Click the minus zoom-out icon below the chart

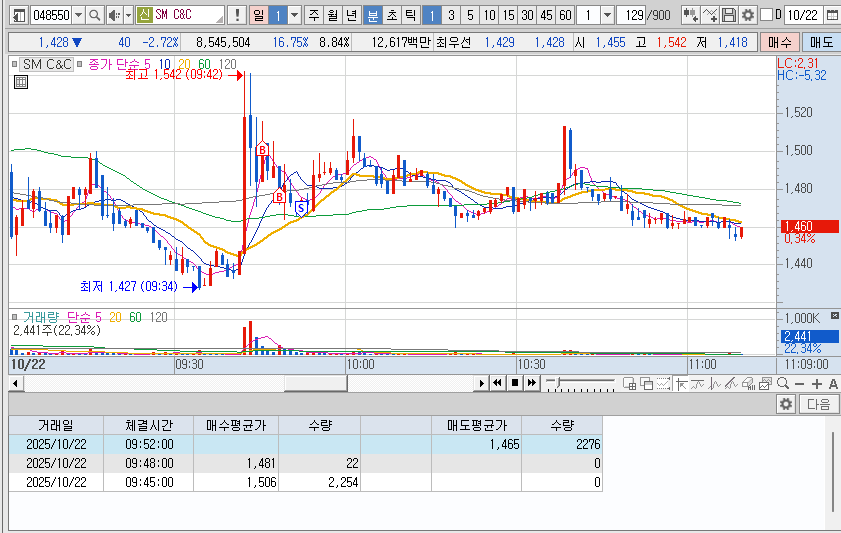click(800, 384)
